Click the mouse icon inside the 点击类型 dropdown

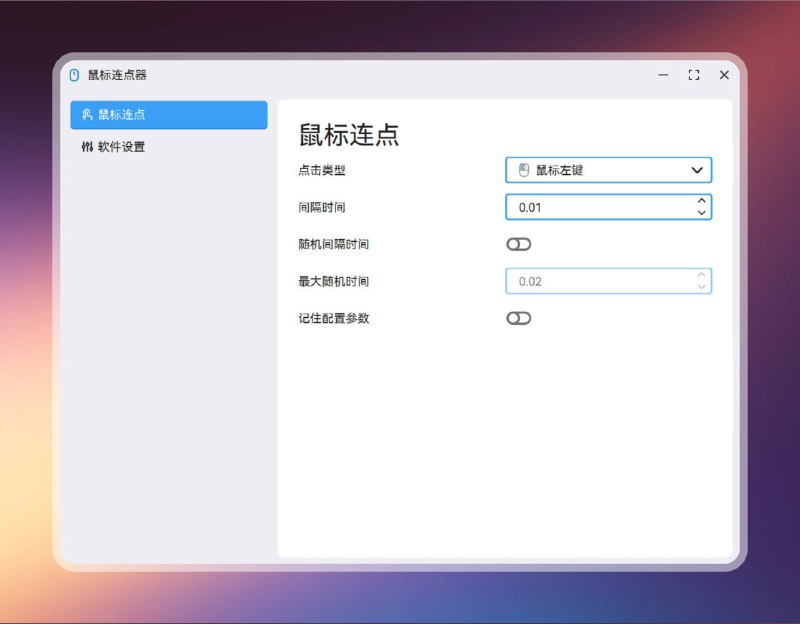tap(525, 170)
